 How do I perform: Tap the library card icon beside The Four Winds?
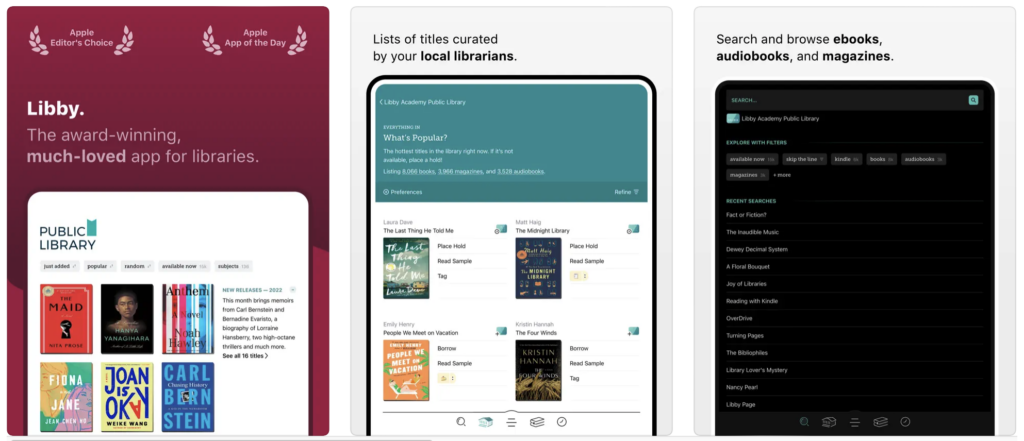(x=632, y=331)
